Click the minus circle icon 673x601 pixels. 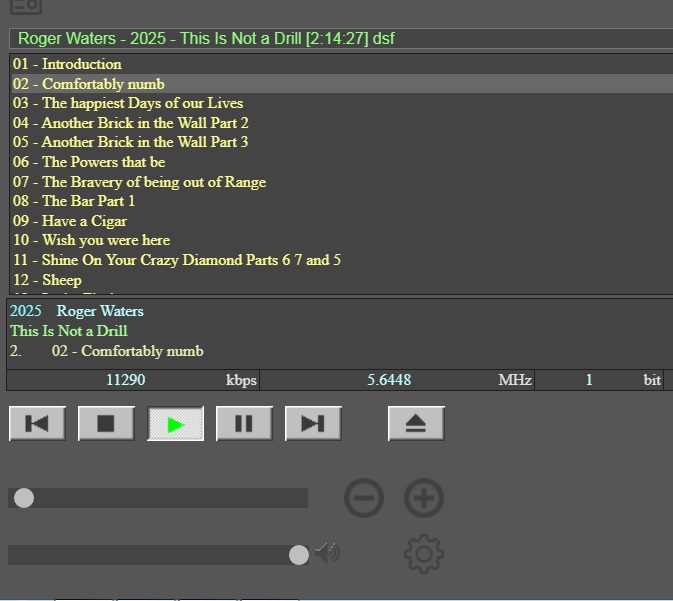coord(364,498)
